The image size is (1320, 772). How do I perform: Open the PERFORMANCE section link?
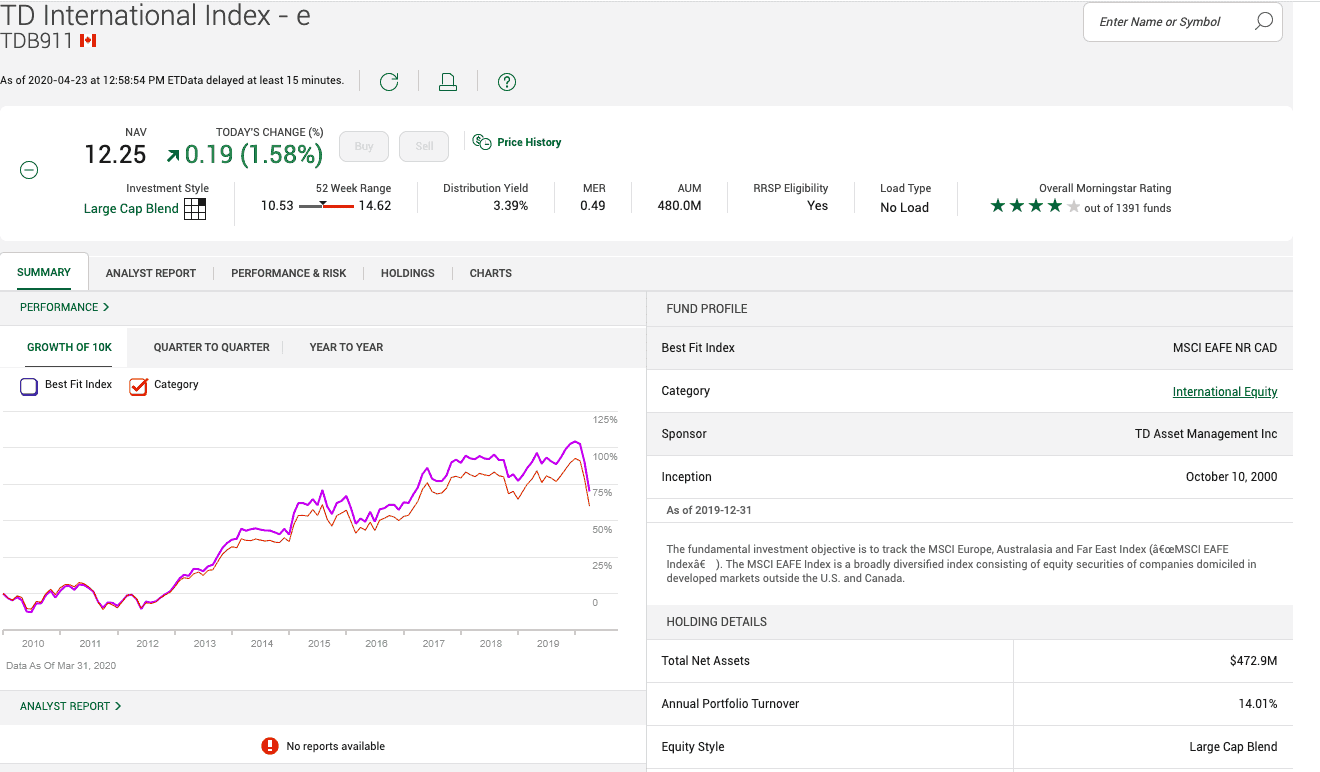[65, 307]
